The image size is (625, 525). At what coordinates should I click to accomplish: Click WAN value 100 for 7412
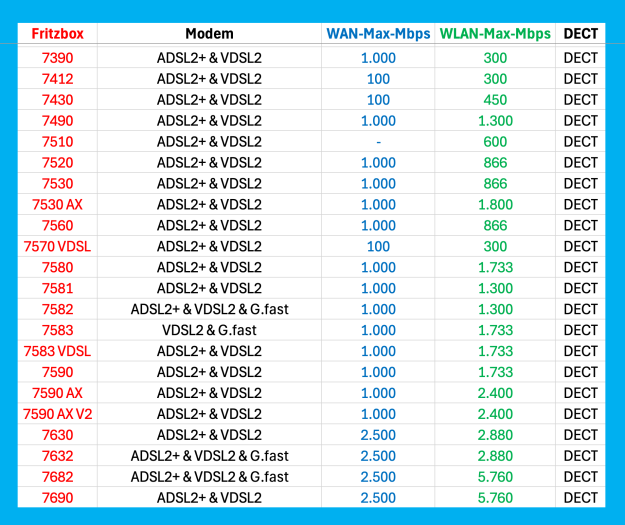[x=378, y=79]
